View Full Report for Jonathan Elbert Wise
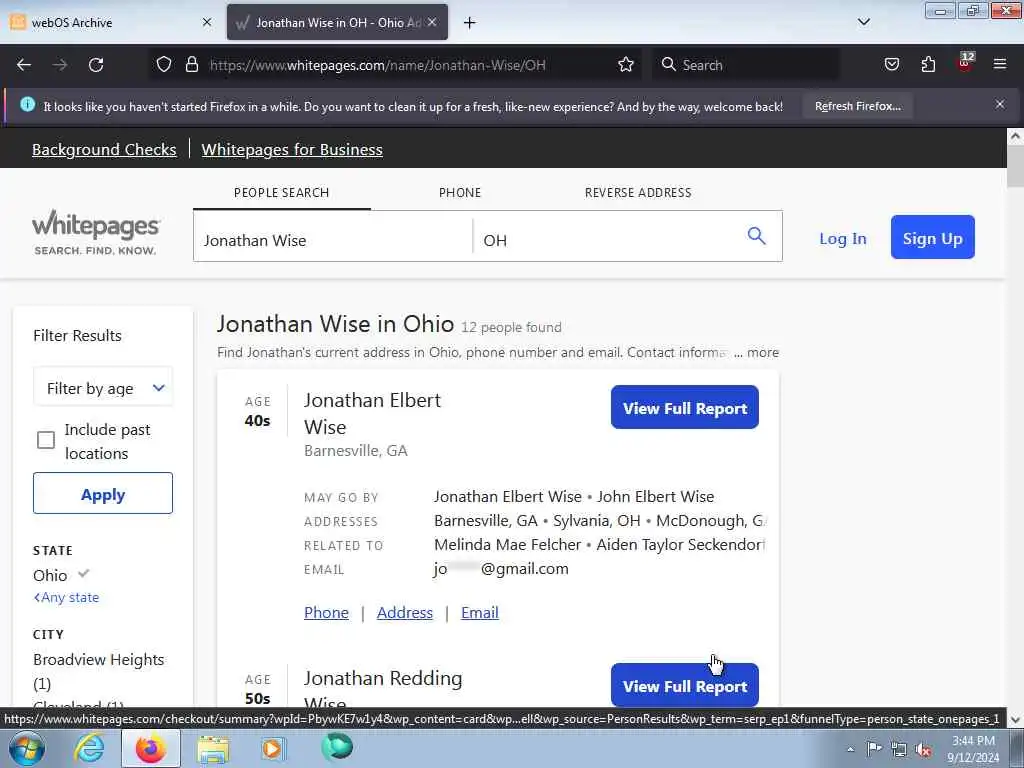This screenshot has height=768, width=1024. coord(684,408)
